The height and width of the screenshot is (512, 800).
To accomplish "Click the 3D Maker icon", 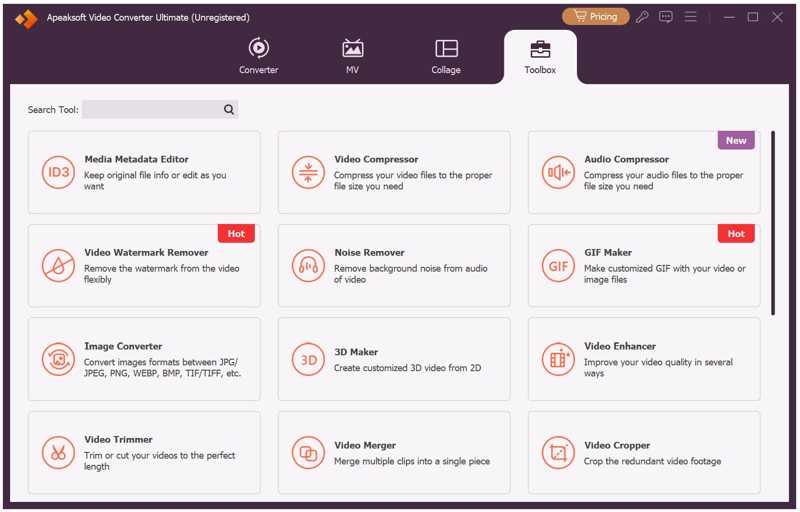I will (308, 359).
